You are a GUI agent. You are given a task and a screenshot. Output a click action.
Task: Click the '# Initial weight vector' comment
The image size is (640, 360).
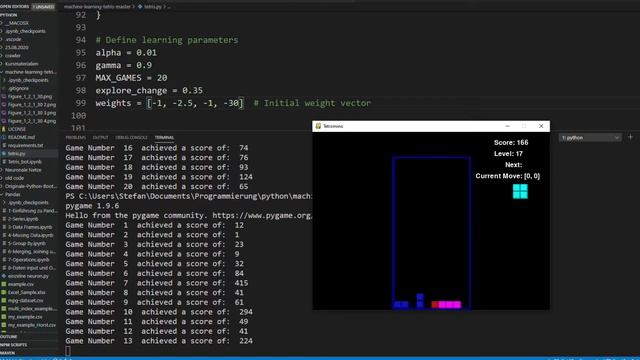(x=312, y=103)
